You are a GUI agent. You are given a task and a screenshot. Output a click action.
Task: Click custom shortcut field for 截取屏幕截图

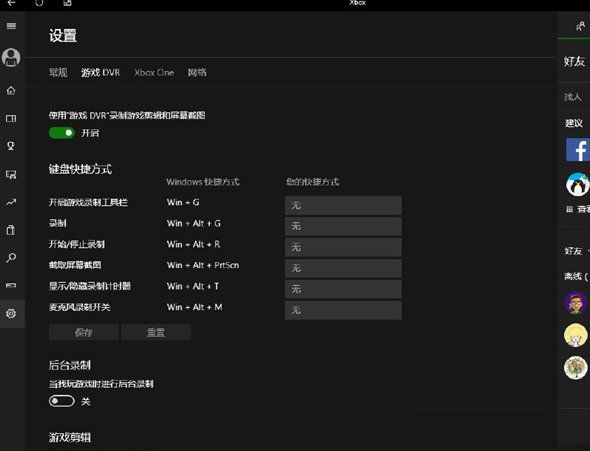(x=343, y=268)
